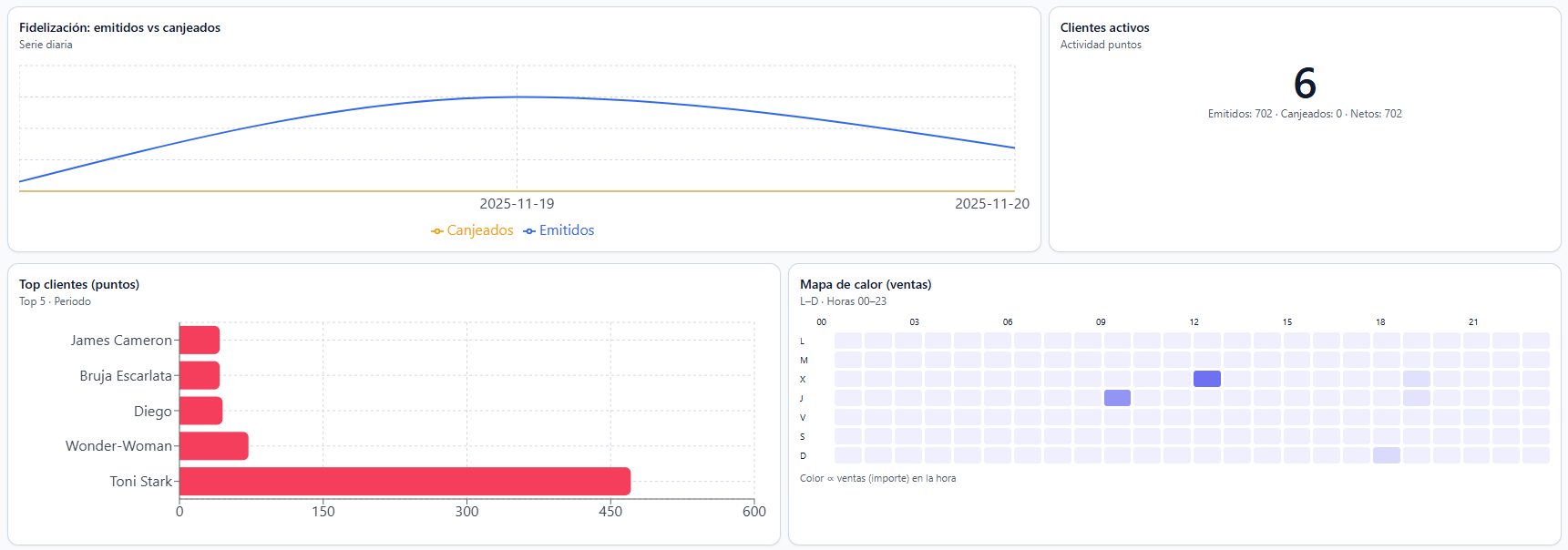
Task: Click the Toni Stark bar
Action: click(405, 482)
